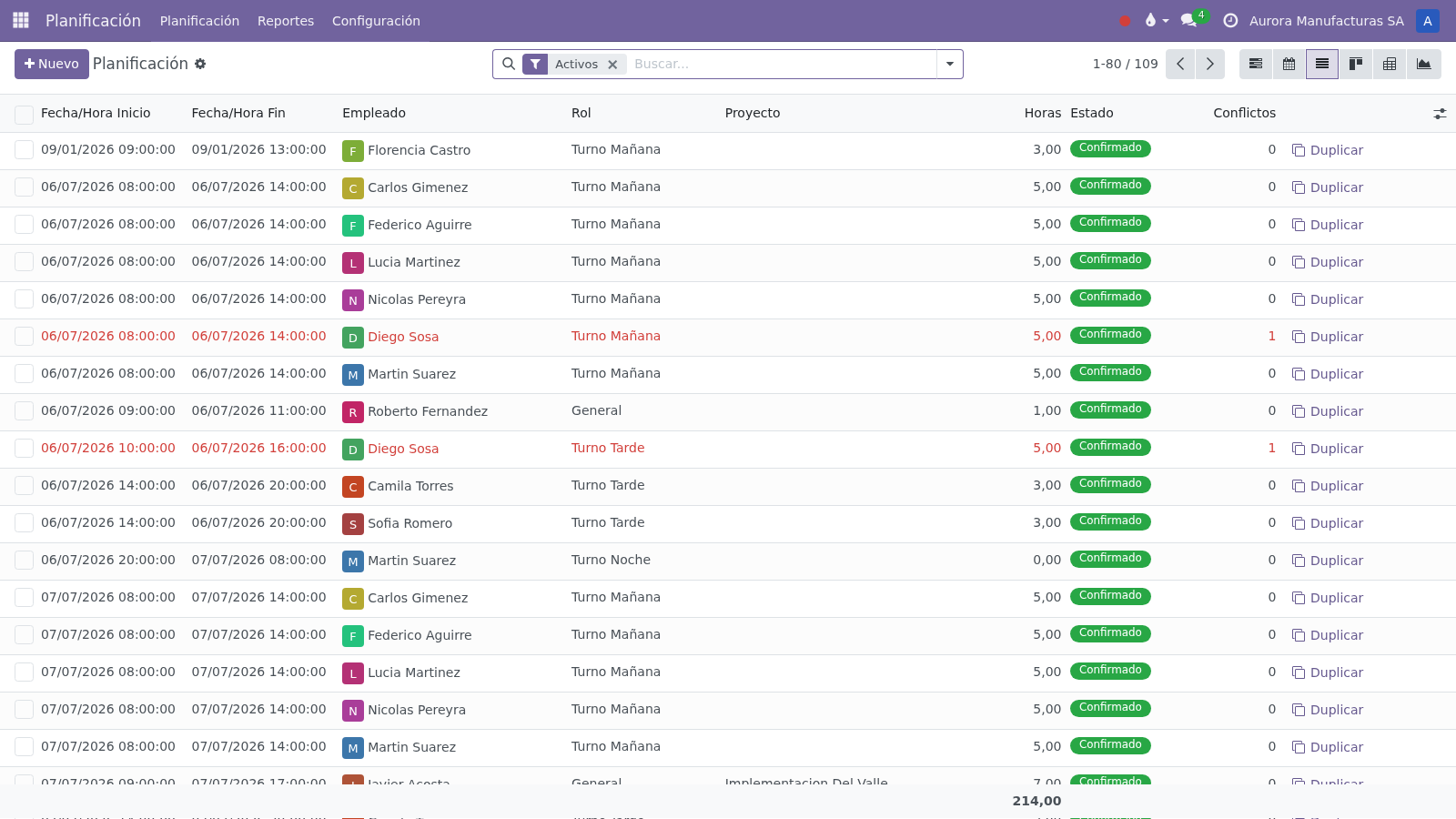Open the droplet debug dropdown
The image size is (1456, 819).
coord(1156,20)
